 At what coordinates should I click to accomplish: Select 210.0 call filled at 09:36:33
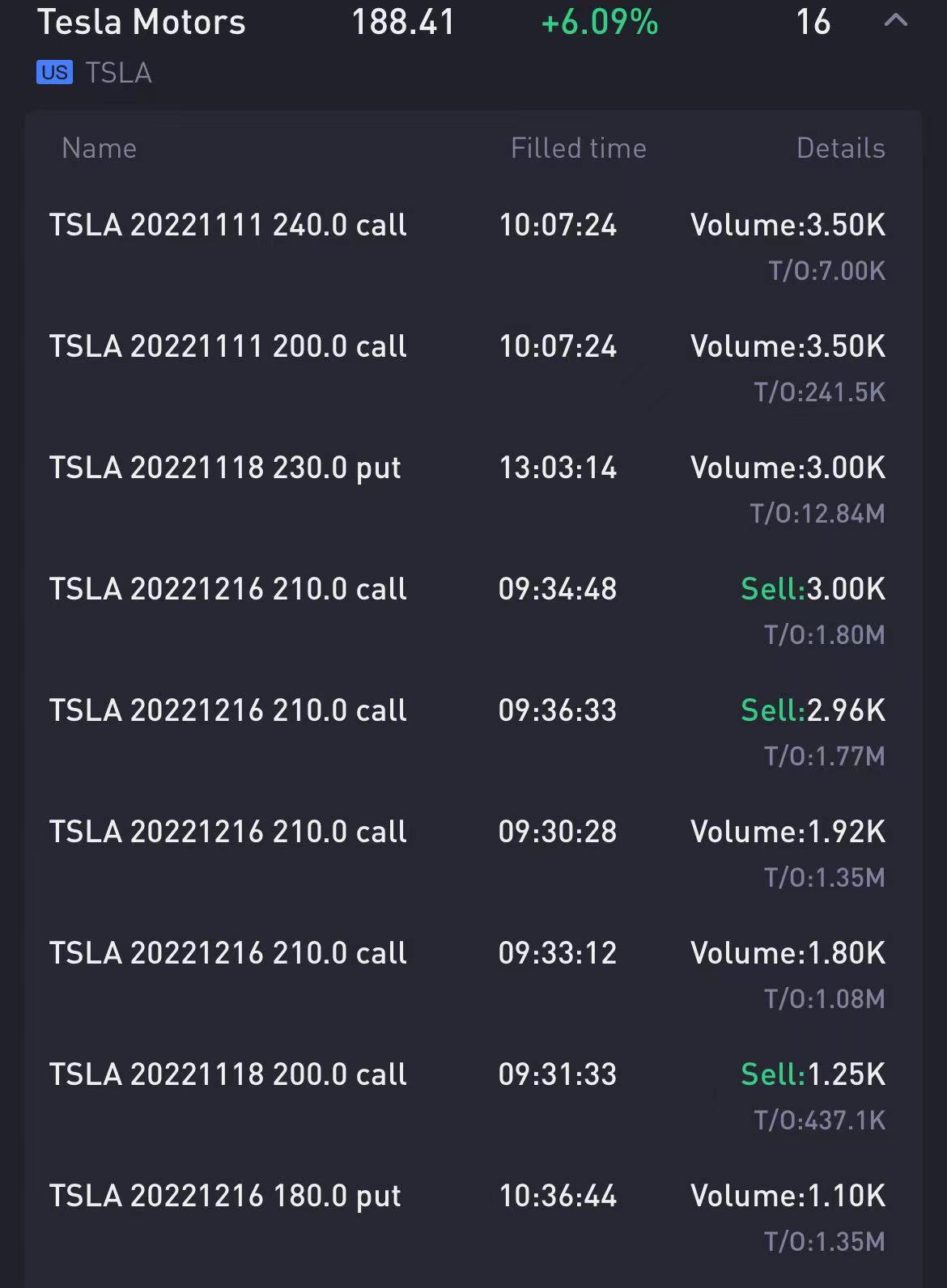[473, 732]
